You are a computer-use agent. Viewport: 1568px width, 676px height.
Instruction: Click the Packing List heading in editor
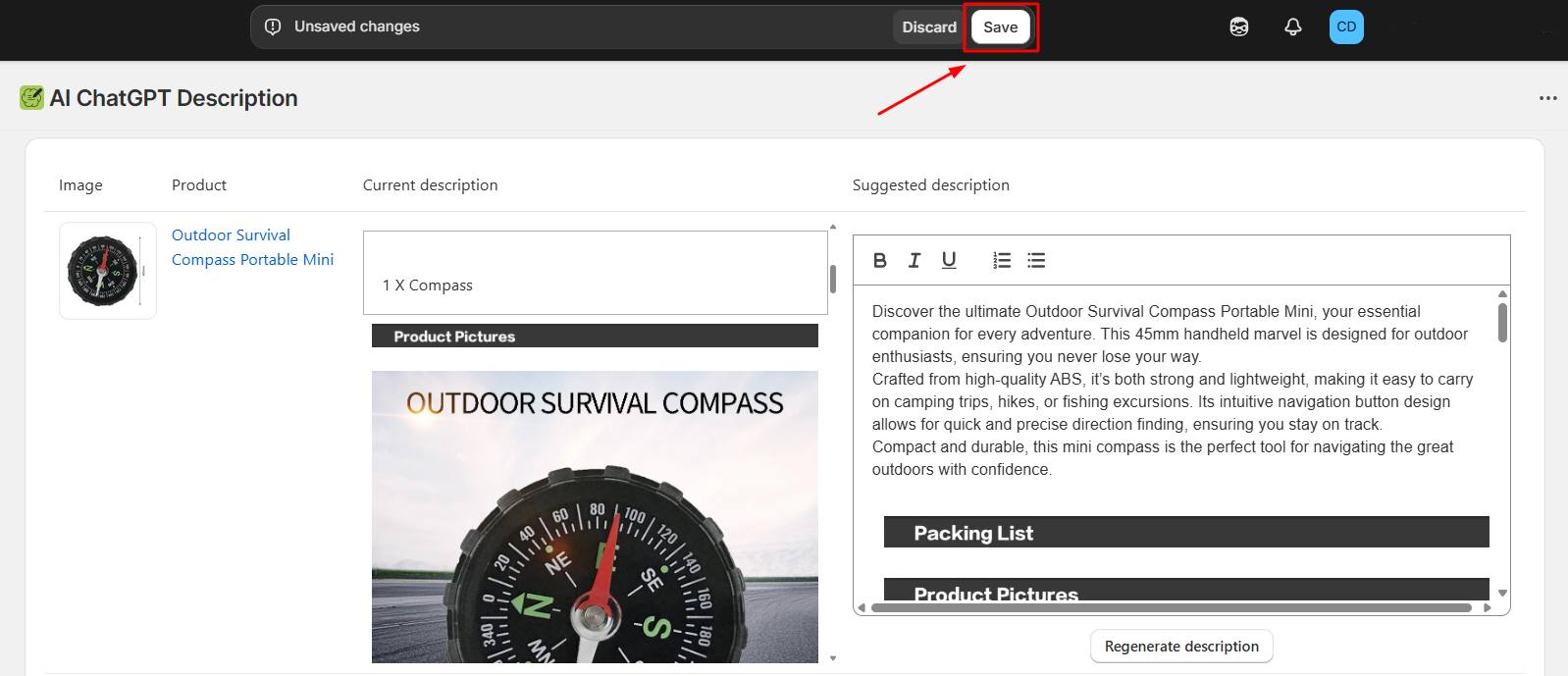point(1186,533)
